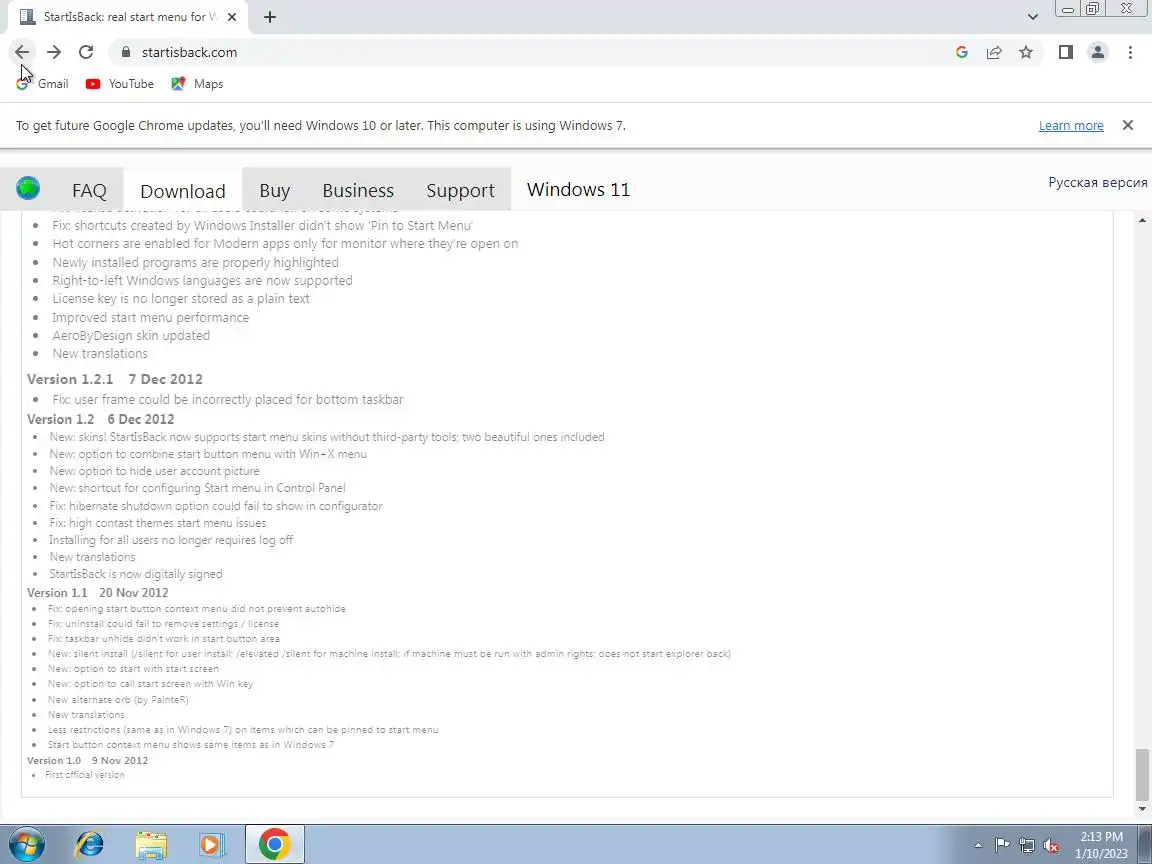
Task: Go forward with browser forward arrow
Action: coord(54,52)
